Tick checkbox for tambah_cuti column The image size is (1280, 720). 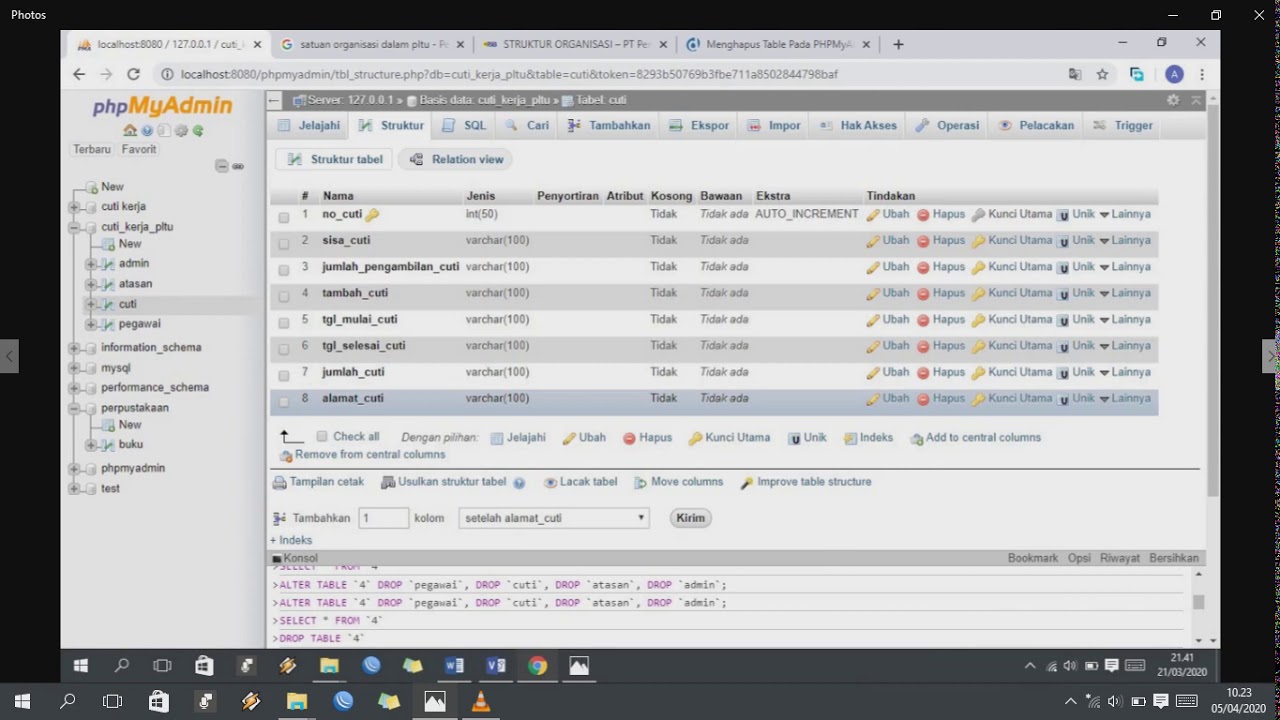point(284,296)
